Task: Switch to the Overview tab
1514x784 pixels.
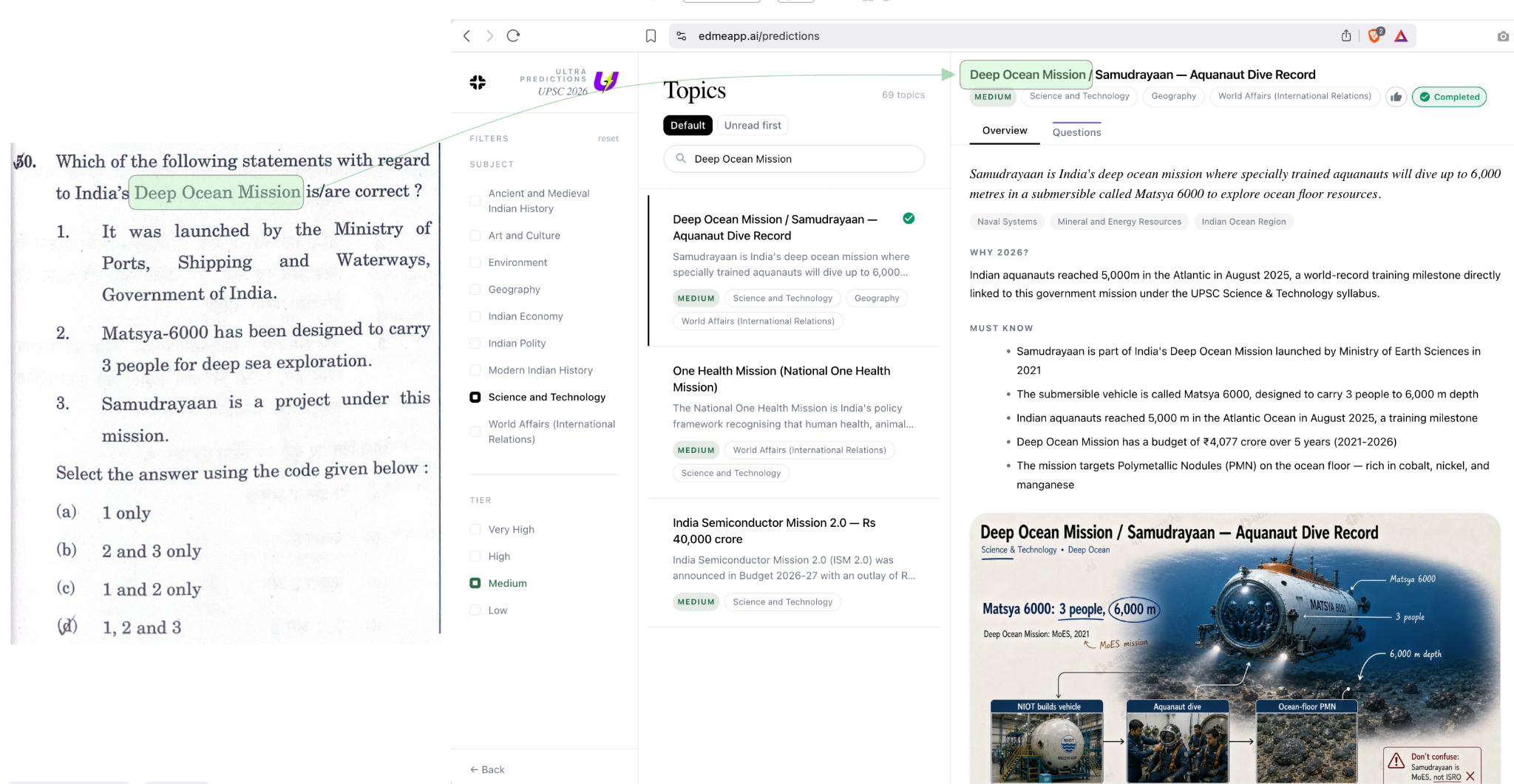Action: 1005,131
